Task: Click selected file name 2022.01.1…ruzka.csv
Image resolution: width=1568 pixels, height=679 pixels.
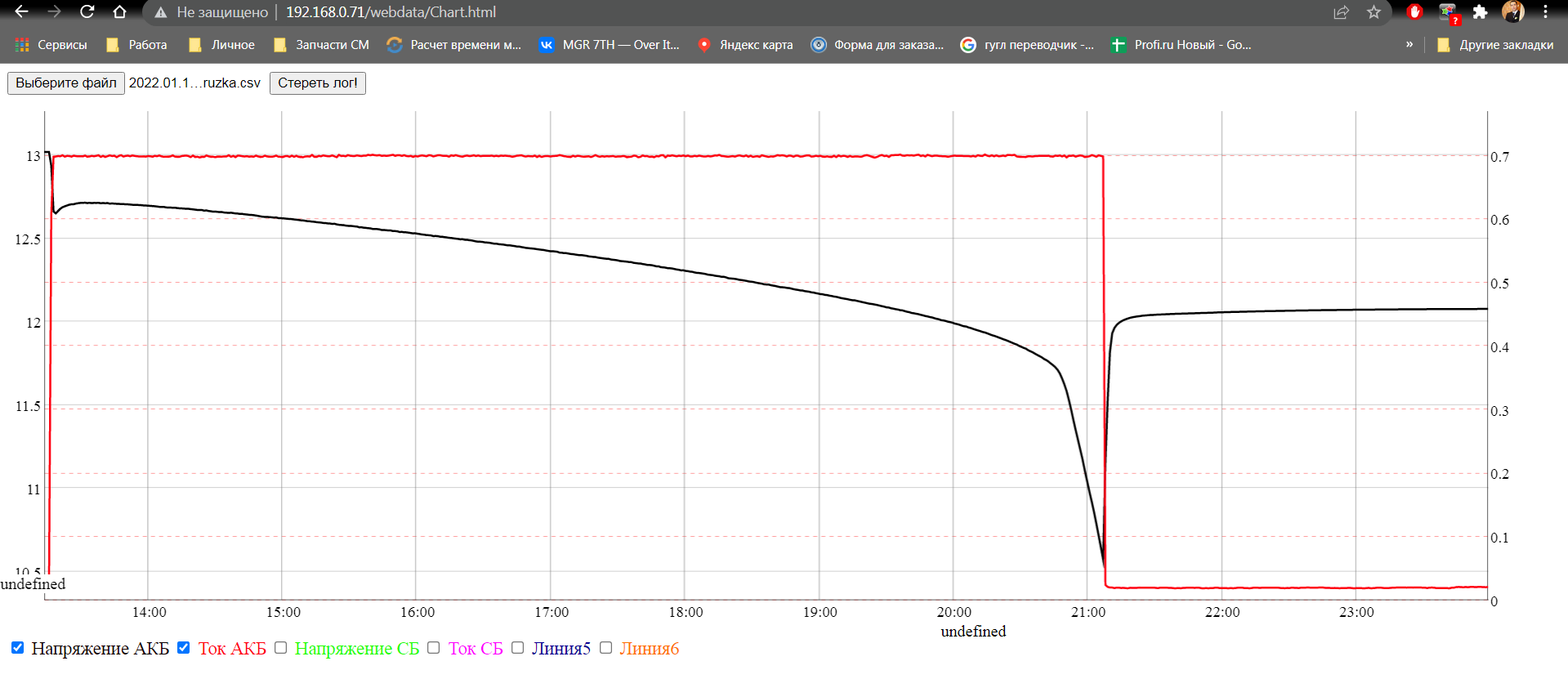Action: (194, 83)
